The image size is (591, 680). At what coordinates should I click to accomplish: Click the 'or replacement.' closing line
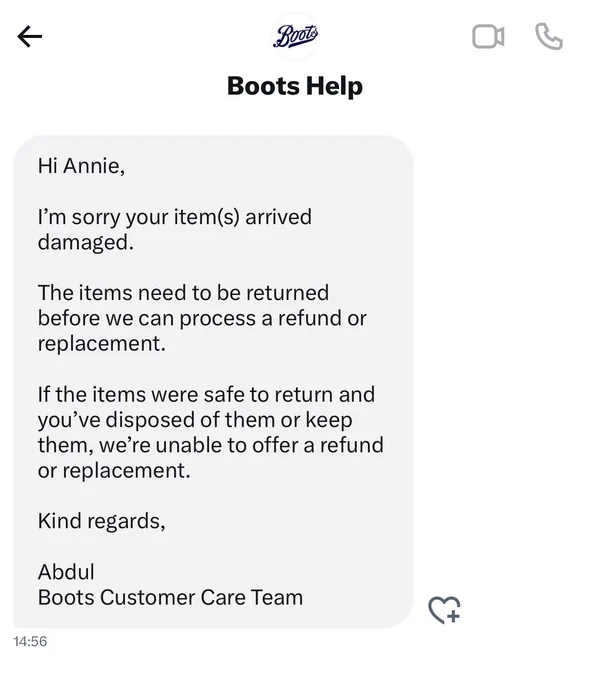[x=114, y=471]
